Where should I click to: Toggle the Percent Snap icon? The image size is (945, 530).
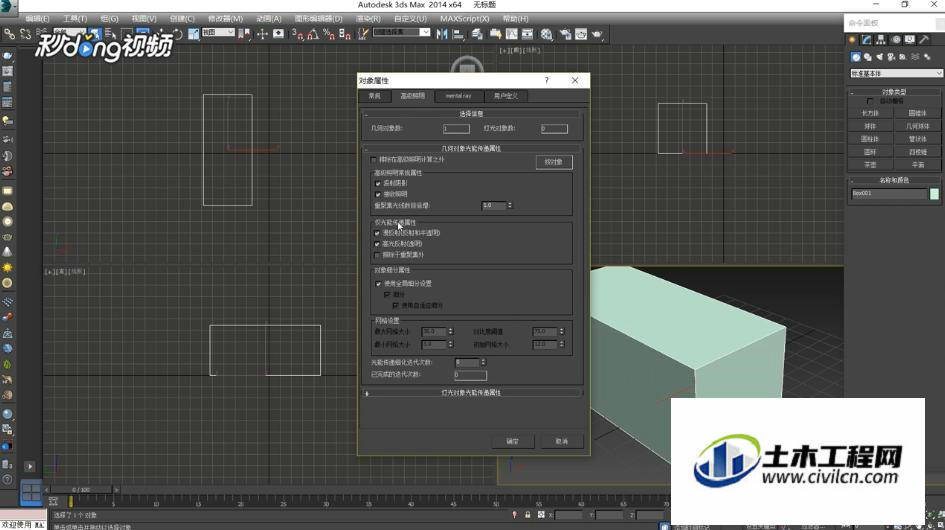pyautogui.click(x=328, y=34)
